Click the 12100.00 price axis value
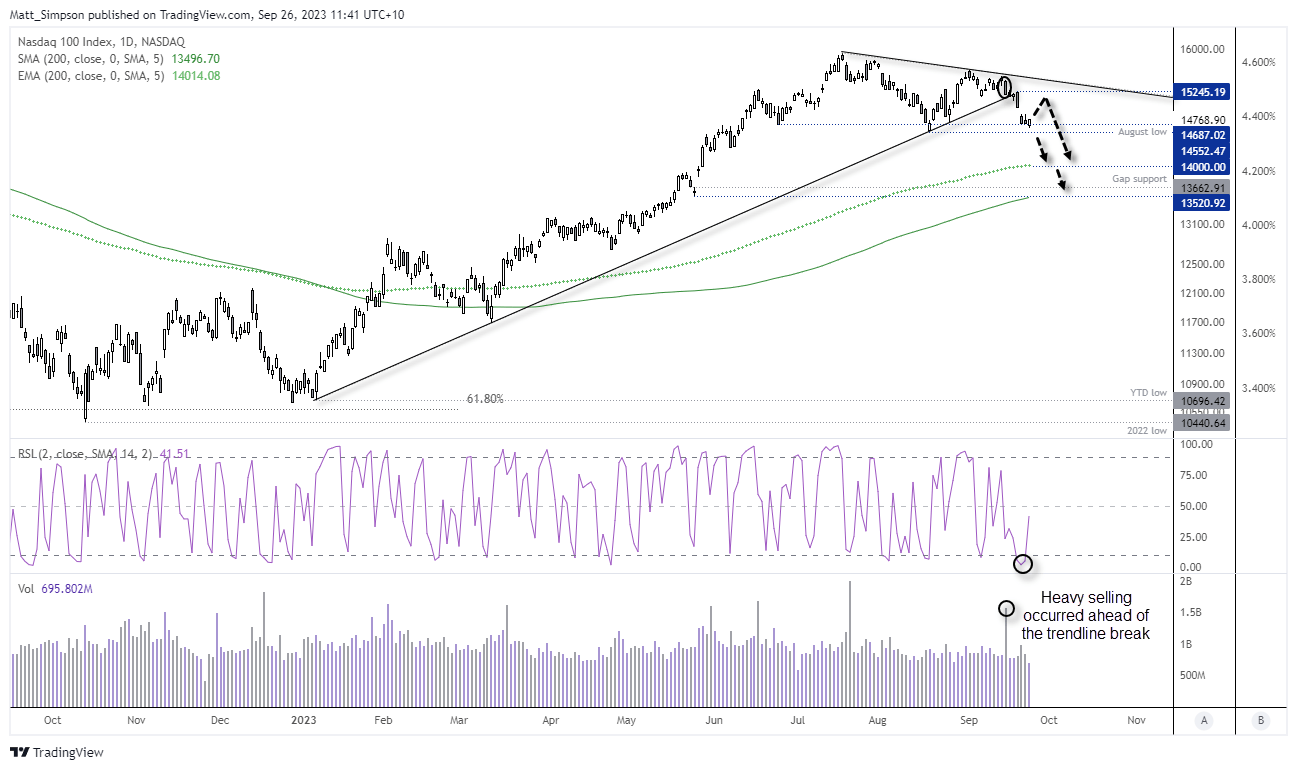Viewport: 1297px width, 770px height. pyautogui.click(x=1203, y=293)
